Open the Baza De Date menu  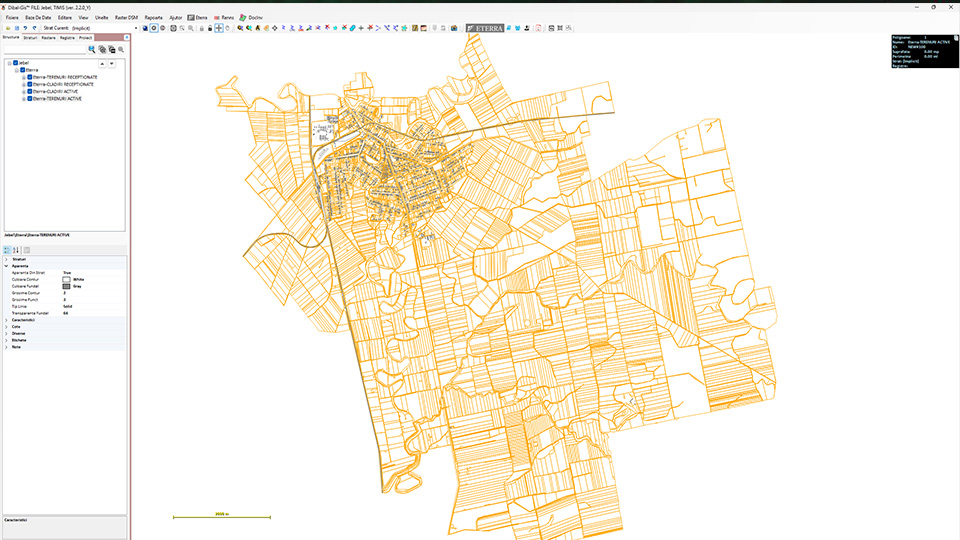[x=39, y=18]
